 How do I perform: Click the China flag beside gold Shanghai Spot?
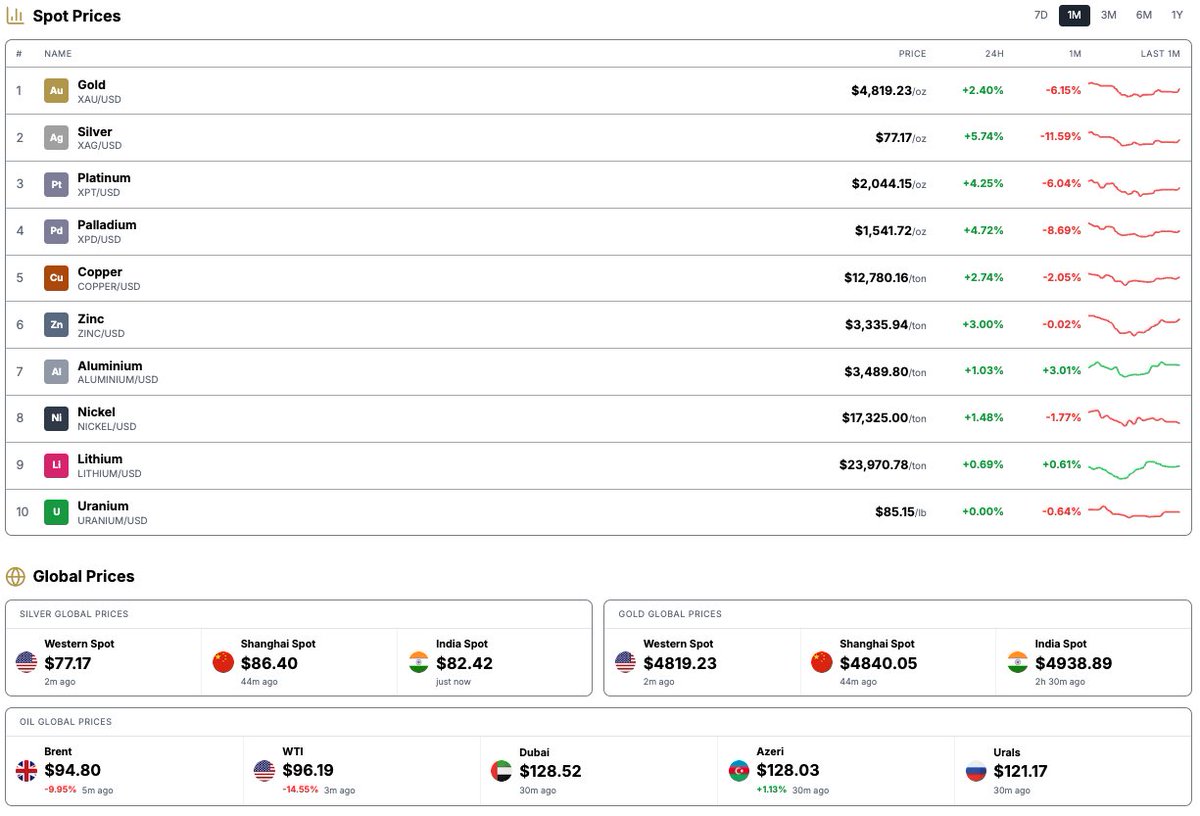point(821,662)
